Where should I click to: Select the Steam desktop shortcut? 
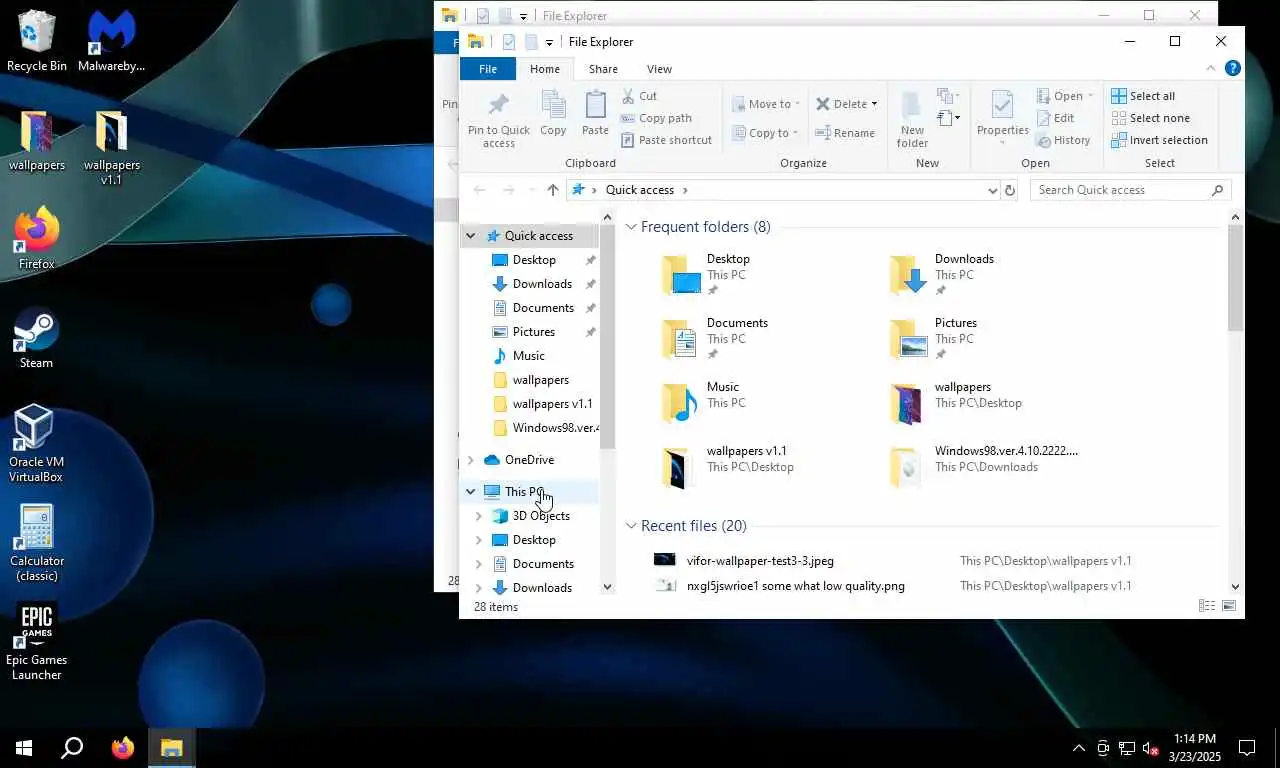pos(36,338)
